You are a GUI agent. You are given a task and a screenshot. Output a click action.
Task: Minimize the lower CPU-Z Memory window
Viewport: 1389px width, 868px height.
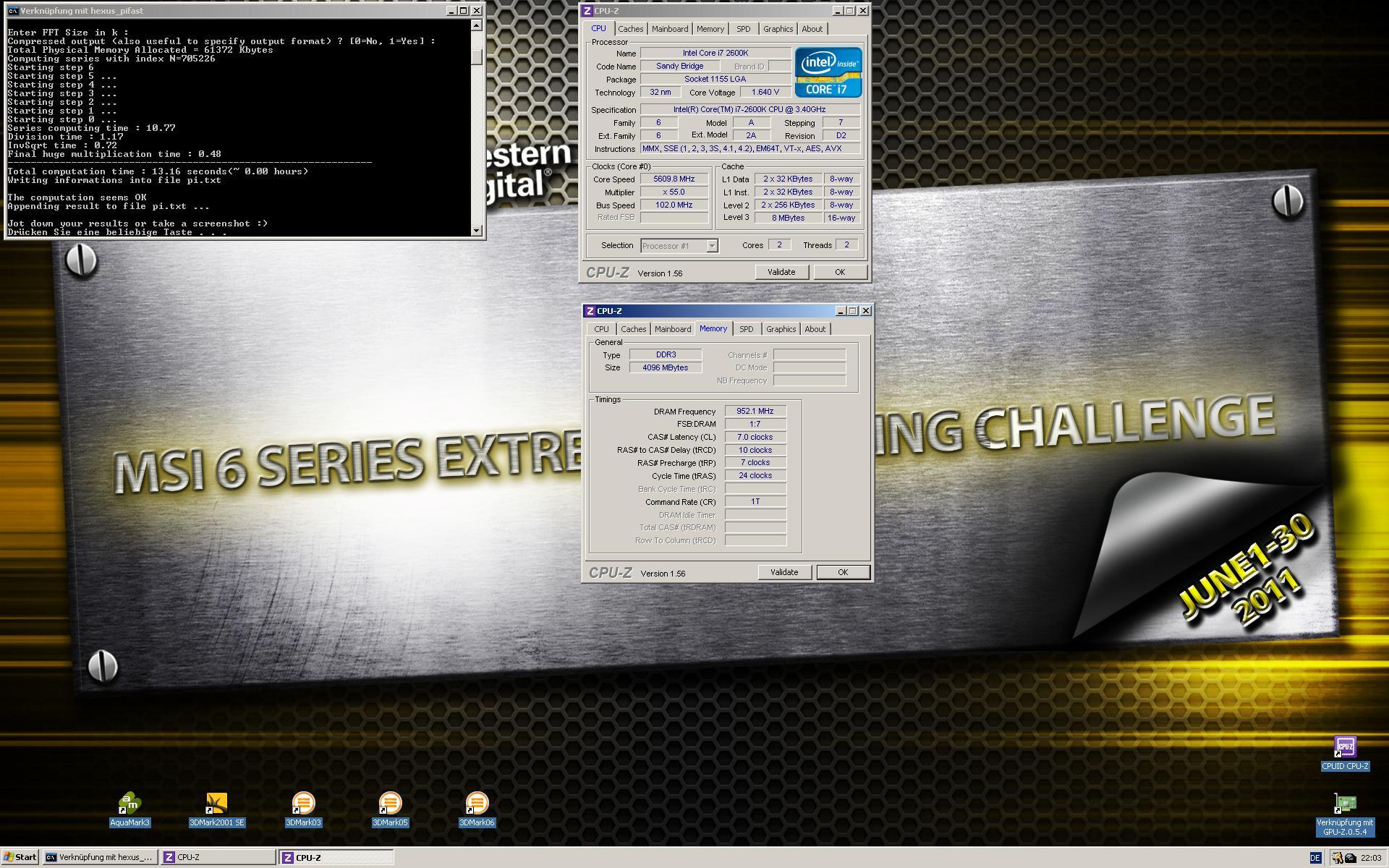841,311
